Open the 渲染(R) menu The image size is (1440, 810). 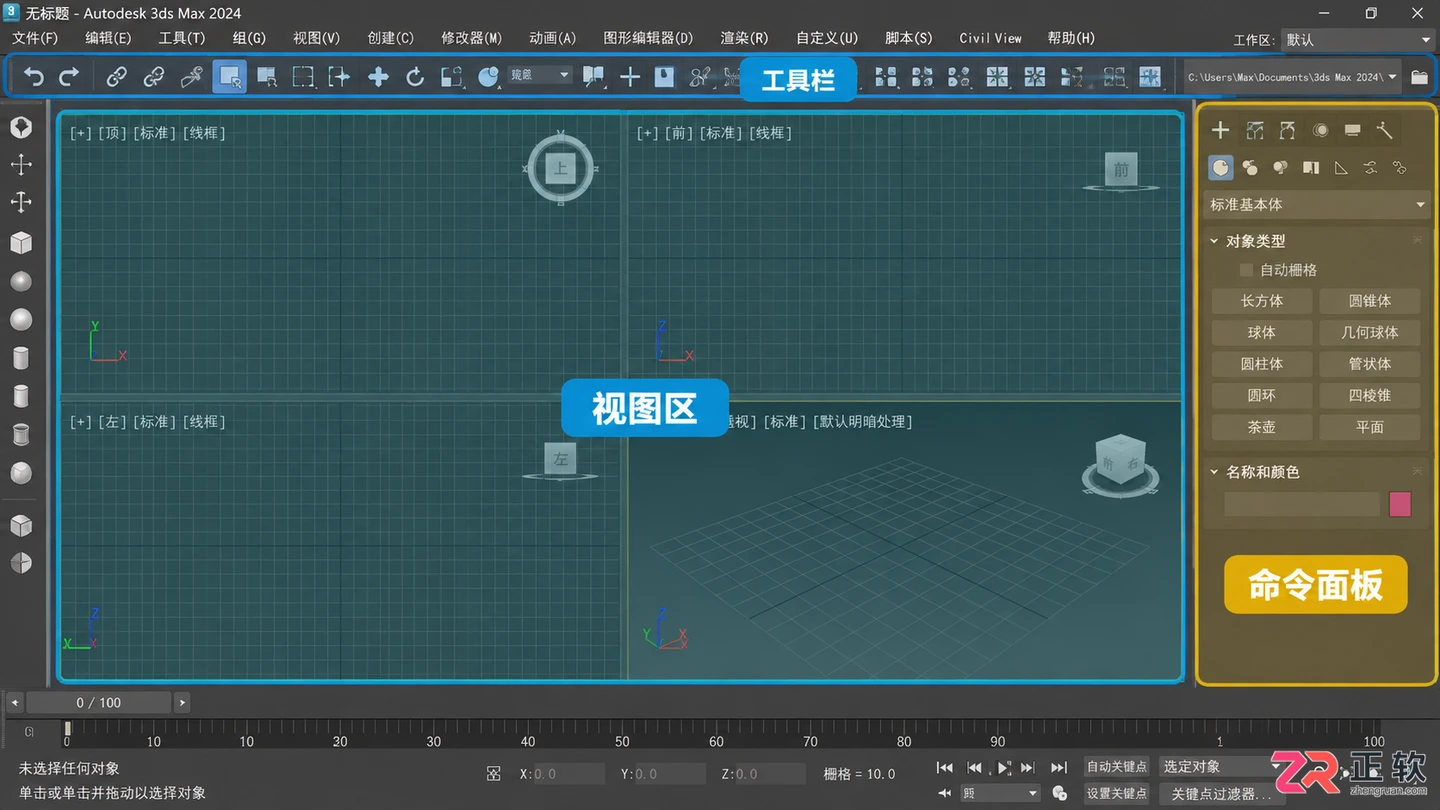[x=744, y=38]
